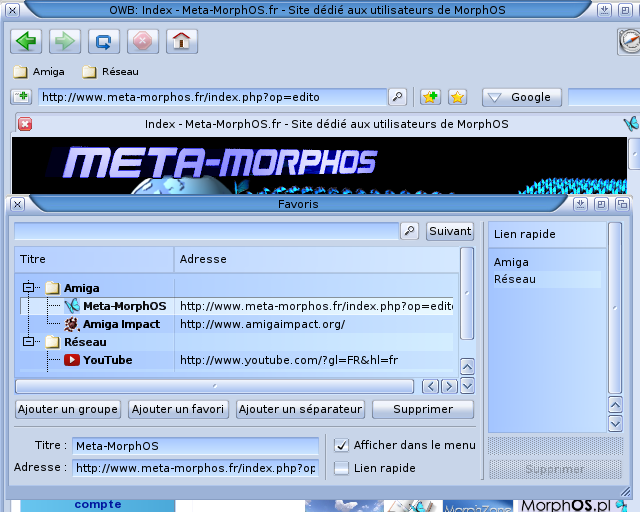The image size is (640, 512).
Task: Click the favorites list horizontal scrollbar
Action: [214, 386]
